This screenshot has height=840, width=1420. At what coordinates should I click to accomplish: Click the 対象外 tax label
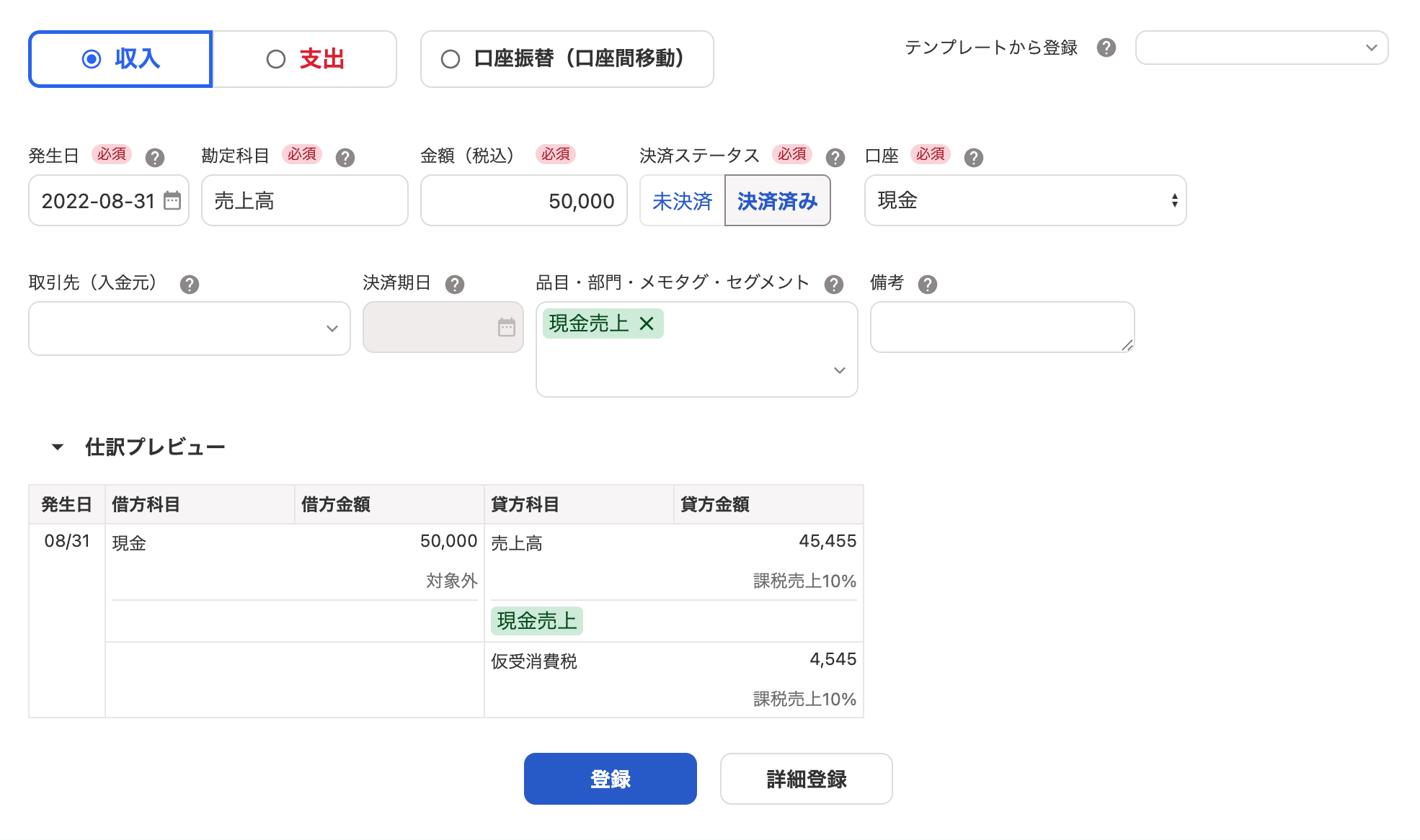point(452,581)
